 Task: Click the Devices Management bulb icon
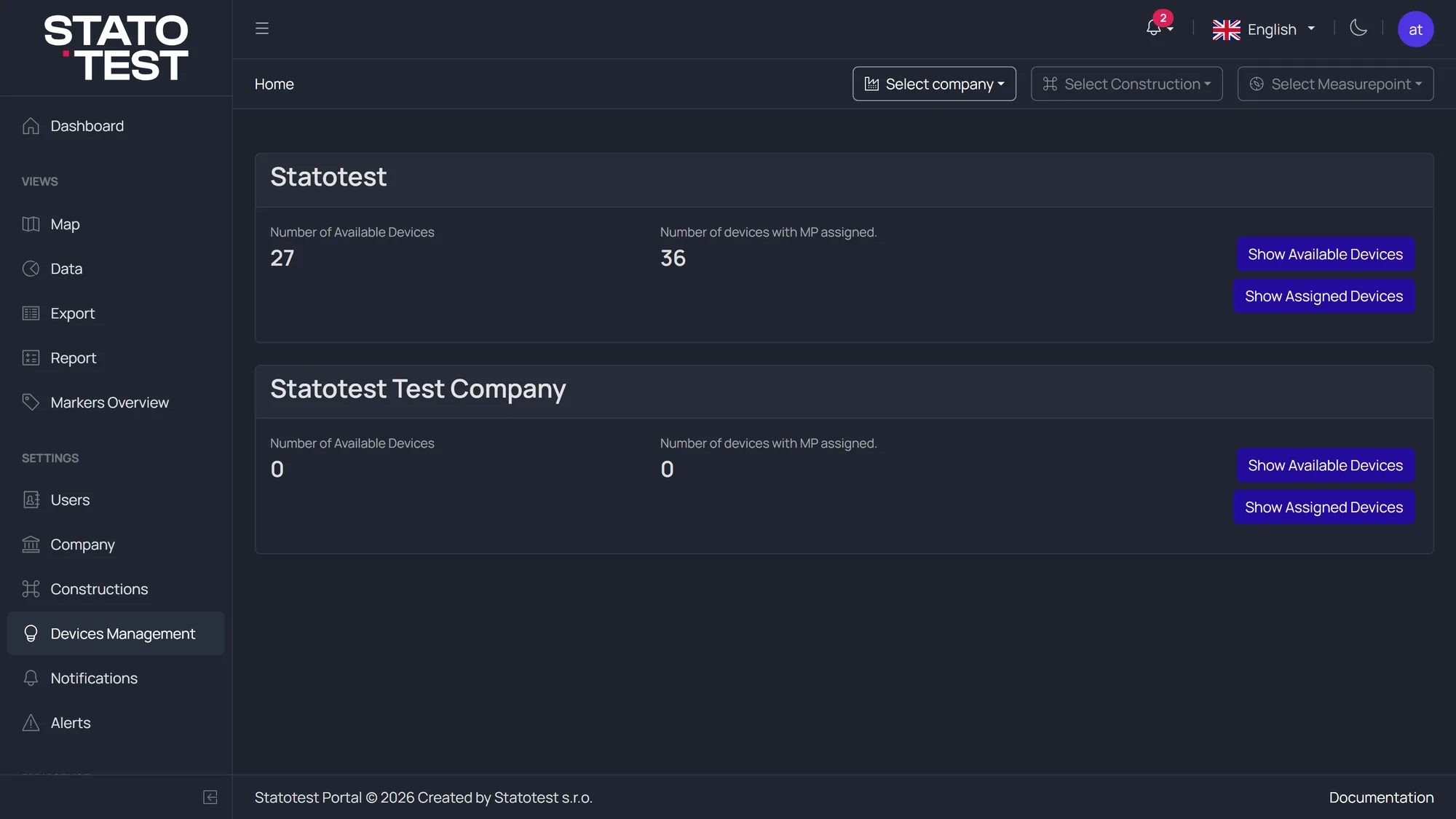click(x=31, y=633)
